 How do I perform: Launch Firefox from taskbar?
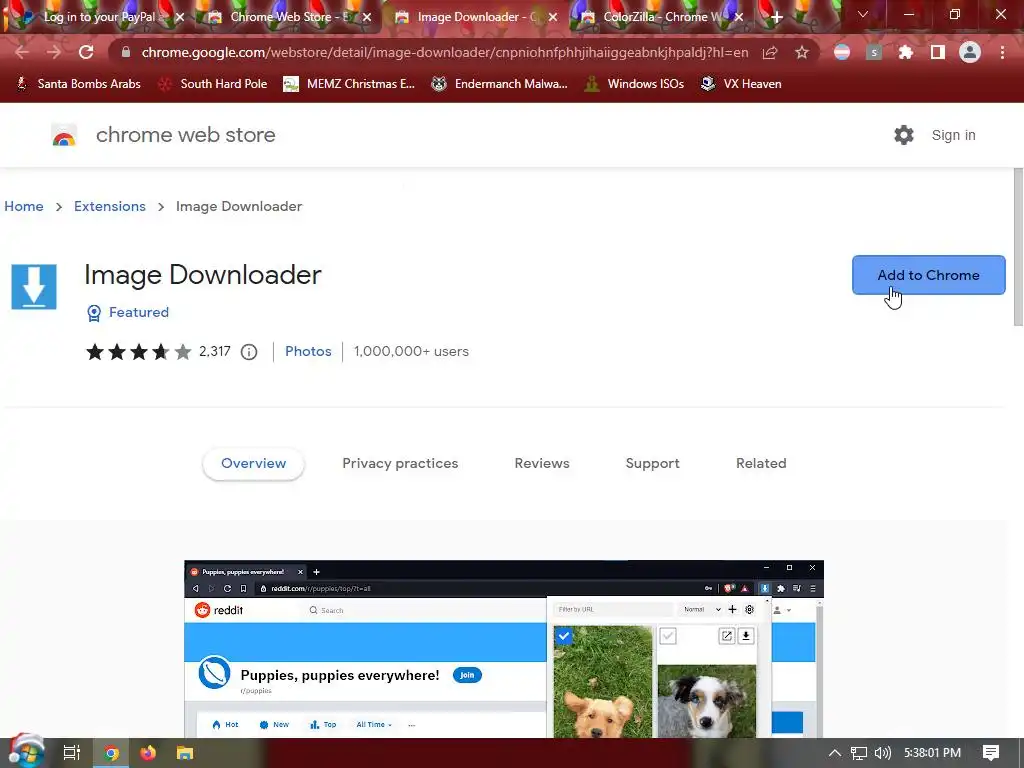(148, 753)
